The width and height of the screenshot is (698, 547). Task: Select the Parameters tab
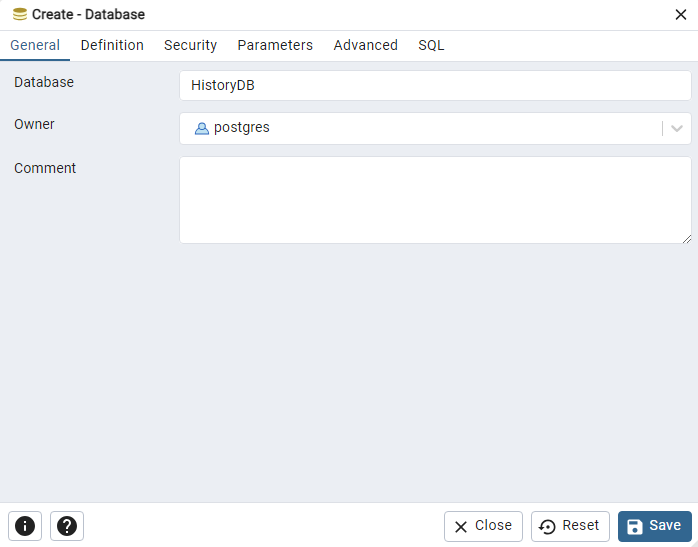(275, 45)
